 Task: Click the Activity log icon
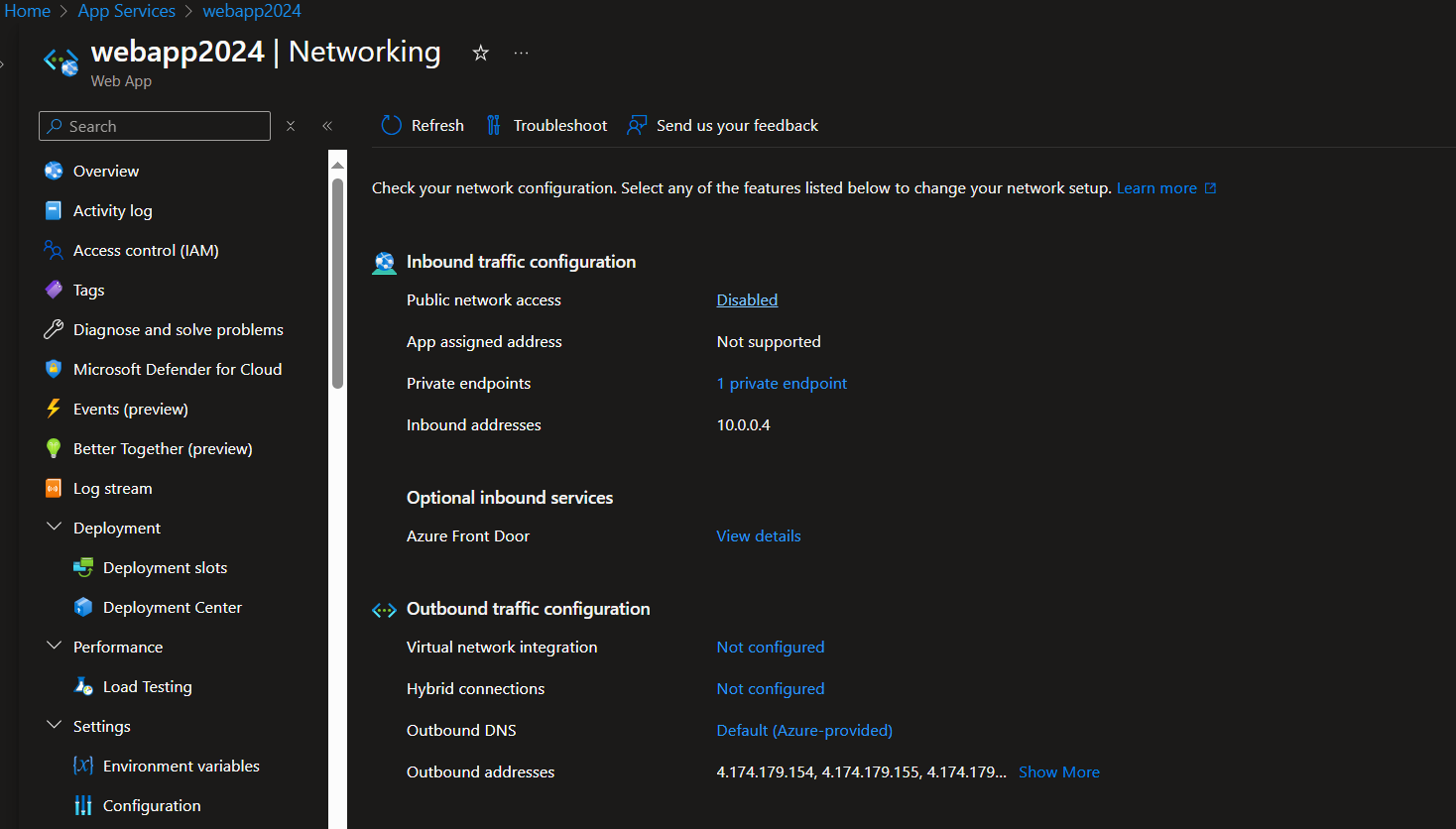[54, 210]
